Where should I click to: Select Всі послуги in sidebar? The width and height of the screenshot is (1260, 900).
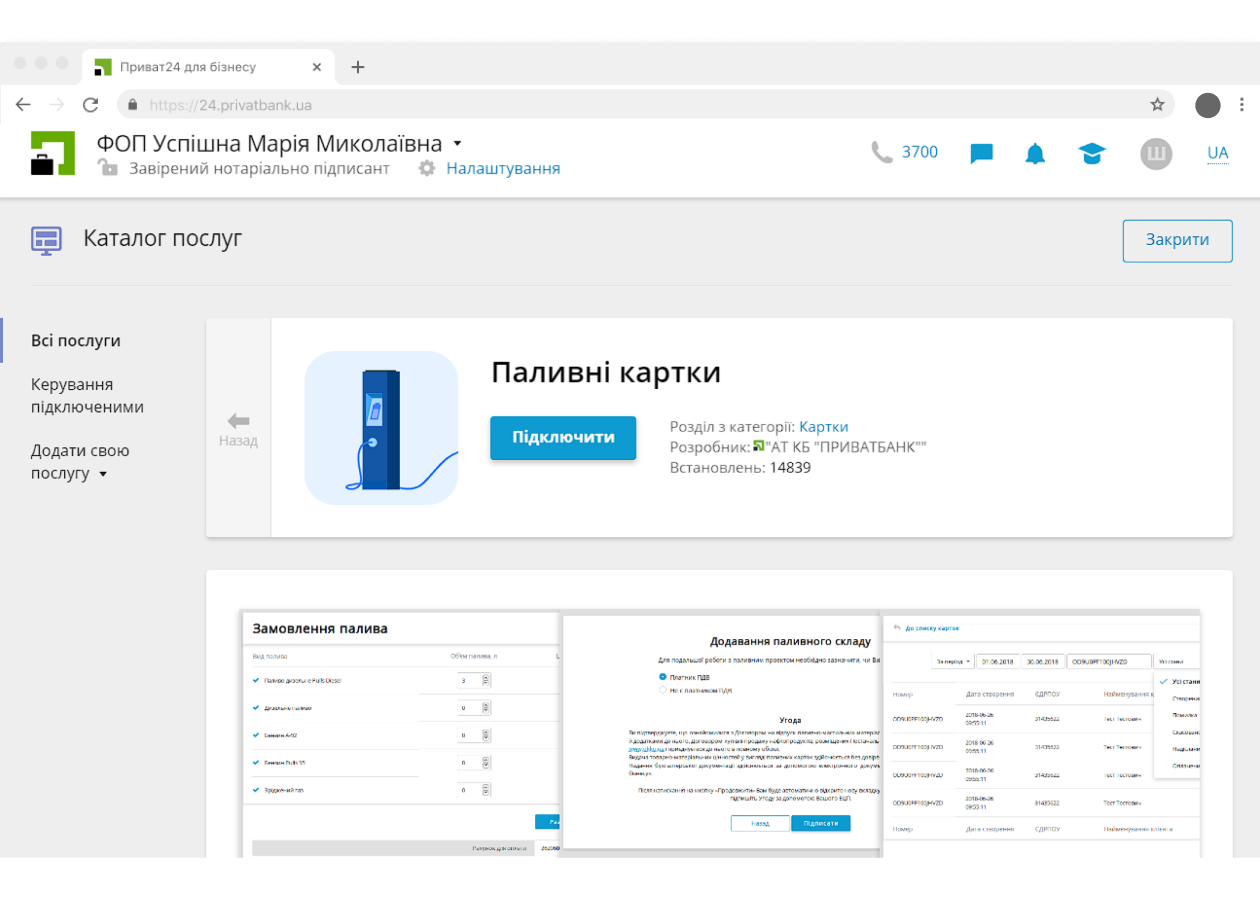76,340
